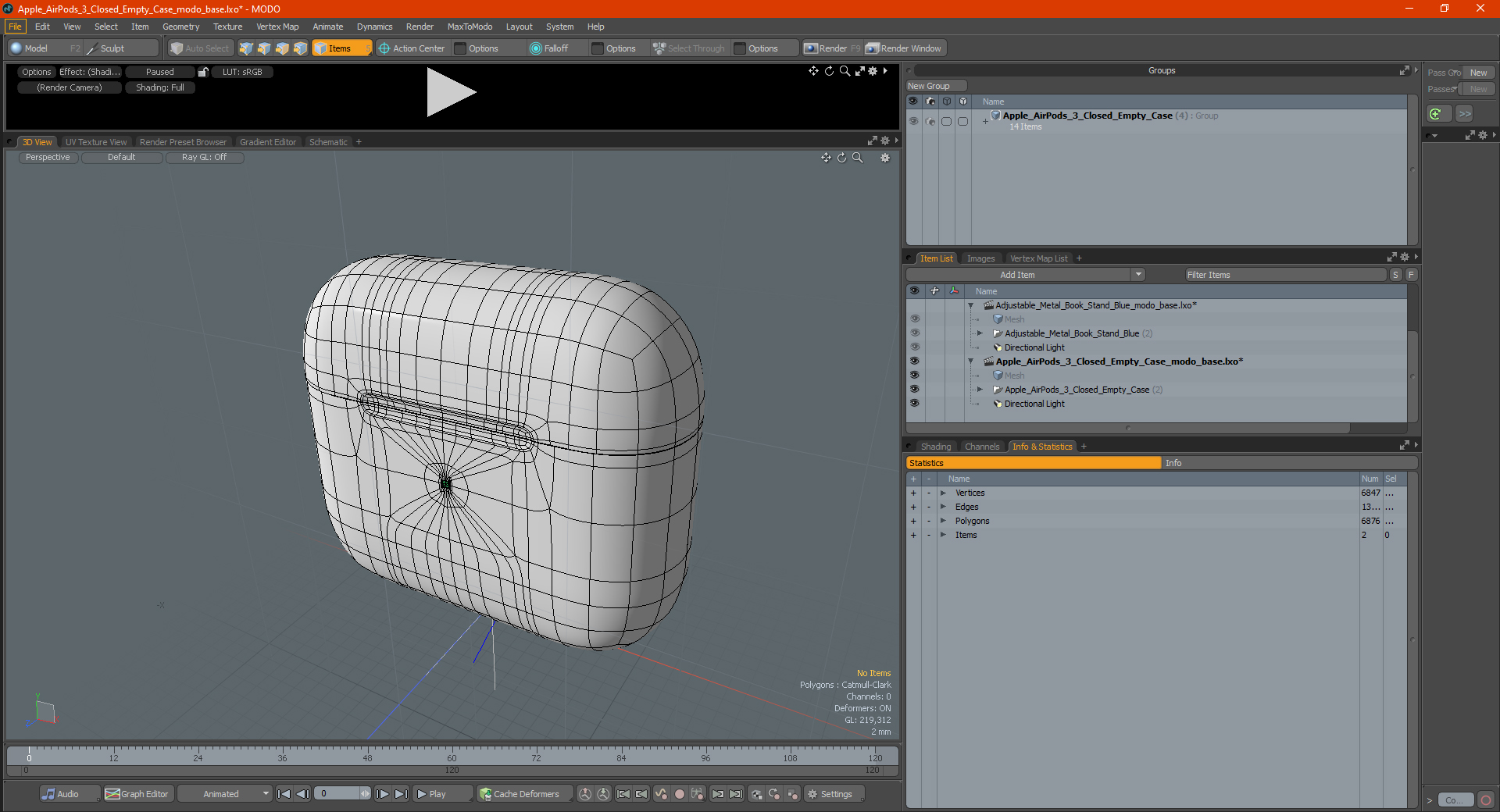The height and width of the screenshot is (812, 1500).
Task: Click the Render button
Action: click(832, 48)
